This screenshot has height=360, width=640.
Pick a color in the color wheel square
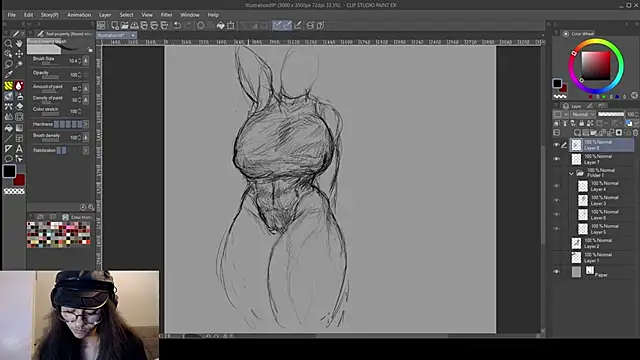click(596, 66)
